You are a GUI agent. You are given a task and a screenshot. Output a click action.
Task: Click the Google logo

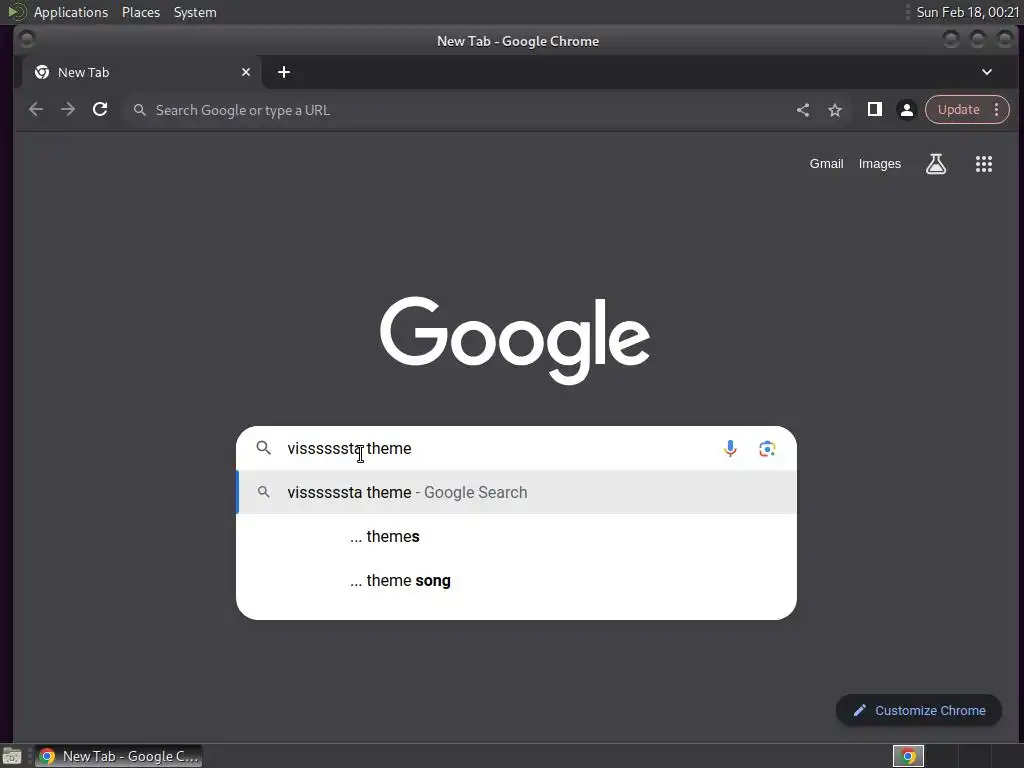[515, 340]
